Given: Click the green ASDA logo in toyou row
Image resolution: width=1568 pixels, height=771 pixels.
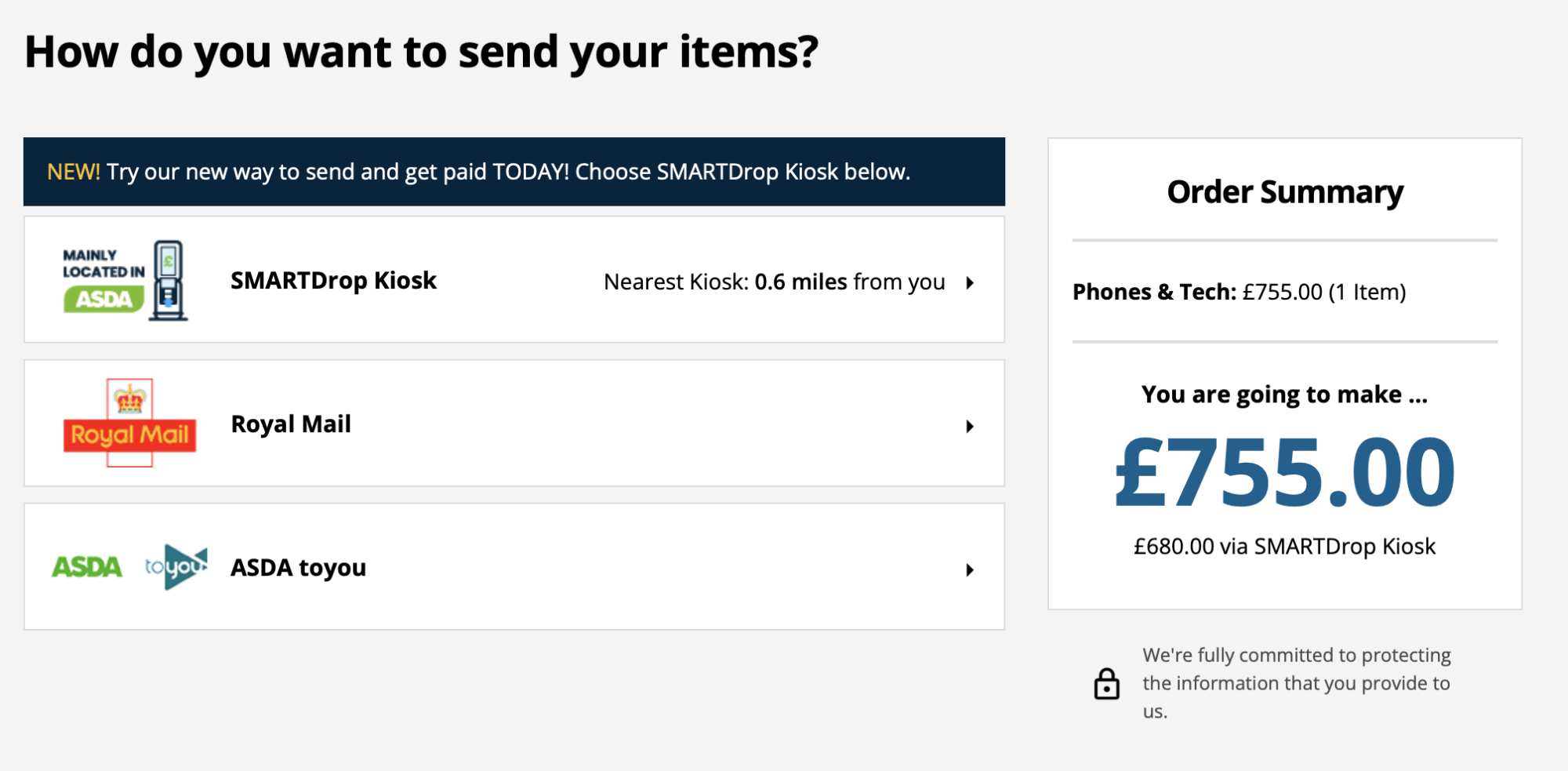Looking at the screenshot, I should pos(87,567).
